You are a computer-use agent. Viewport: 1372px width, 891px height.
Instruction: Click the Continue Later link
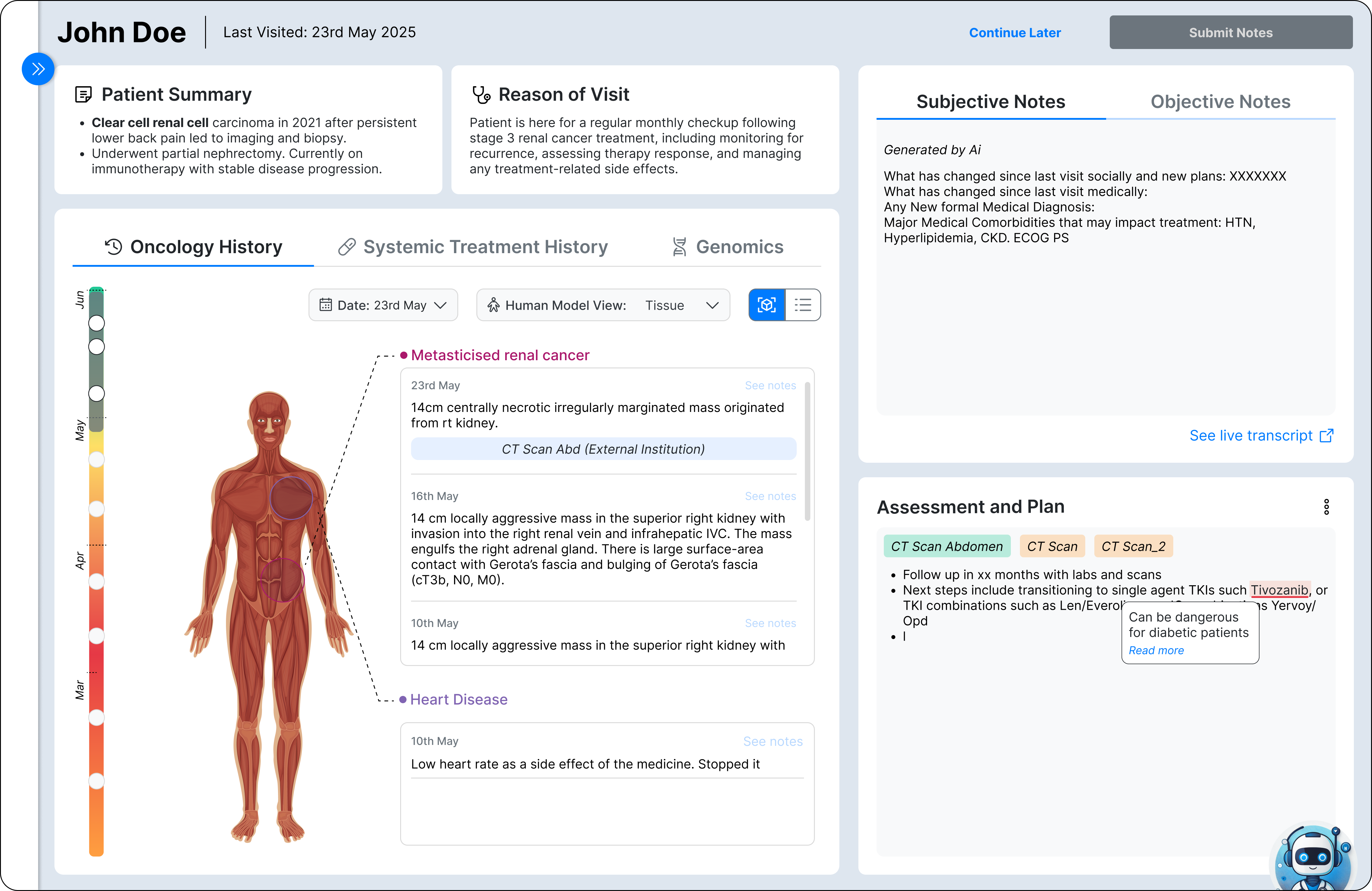pyautogui.click(x=1014, y=33)
